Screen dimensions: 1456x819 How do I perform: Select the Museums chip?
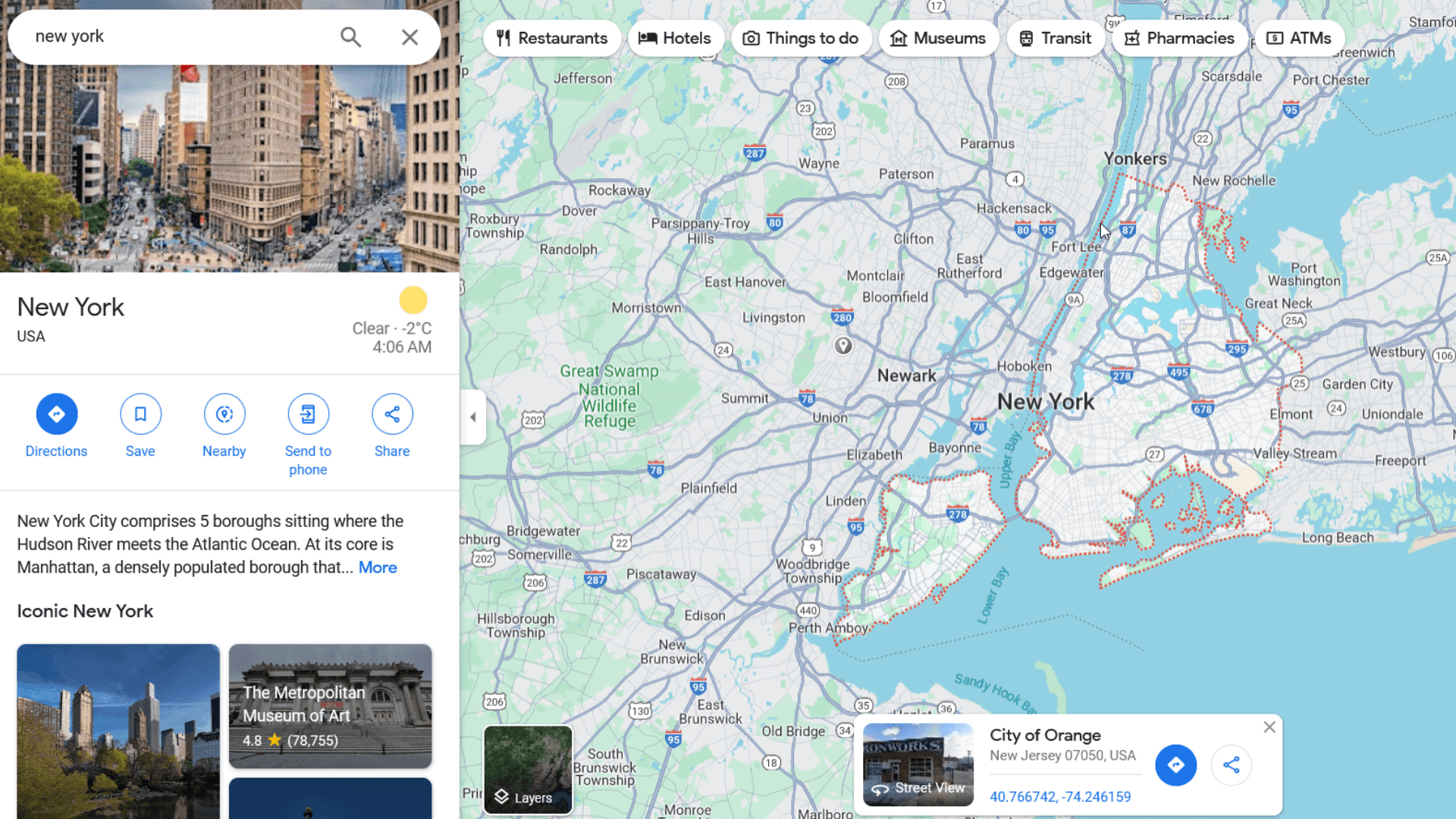(x=938, y=38)
